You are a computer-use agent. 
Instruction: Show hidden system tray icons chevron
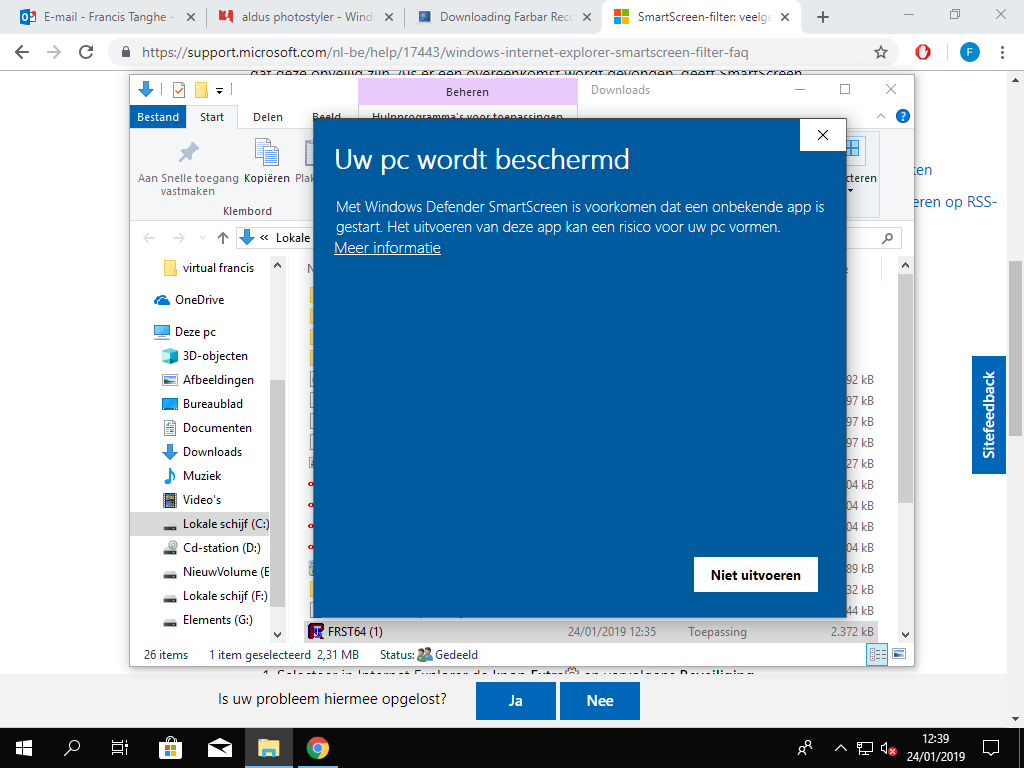tap(840, 748)
